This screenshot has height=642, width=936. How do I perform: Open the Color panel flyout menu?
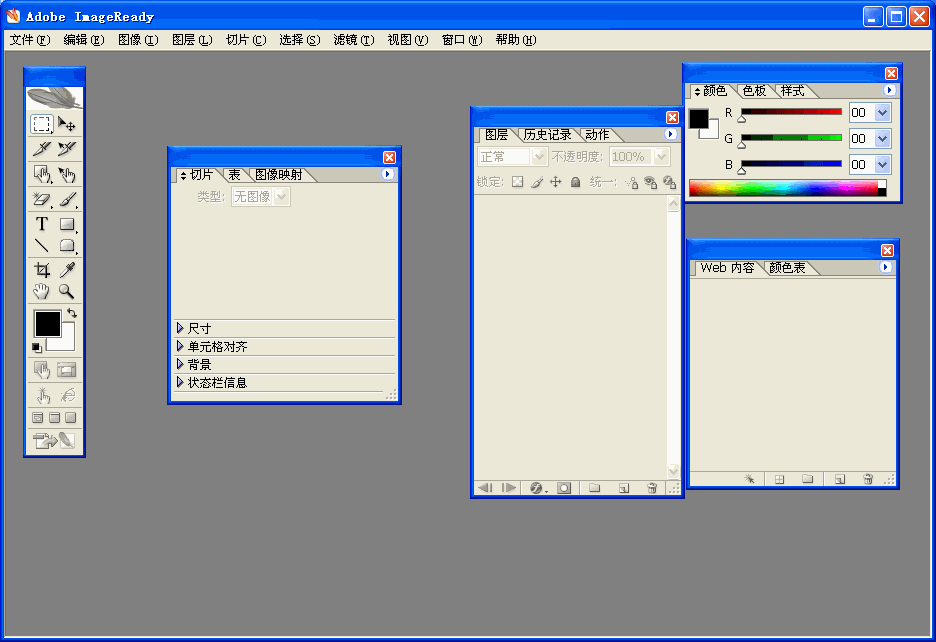(x=889, y=90)
